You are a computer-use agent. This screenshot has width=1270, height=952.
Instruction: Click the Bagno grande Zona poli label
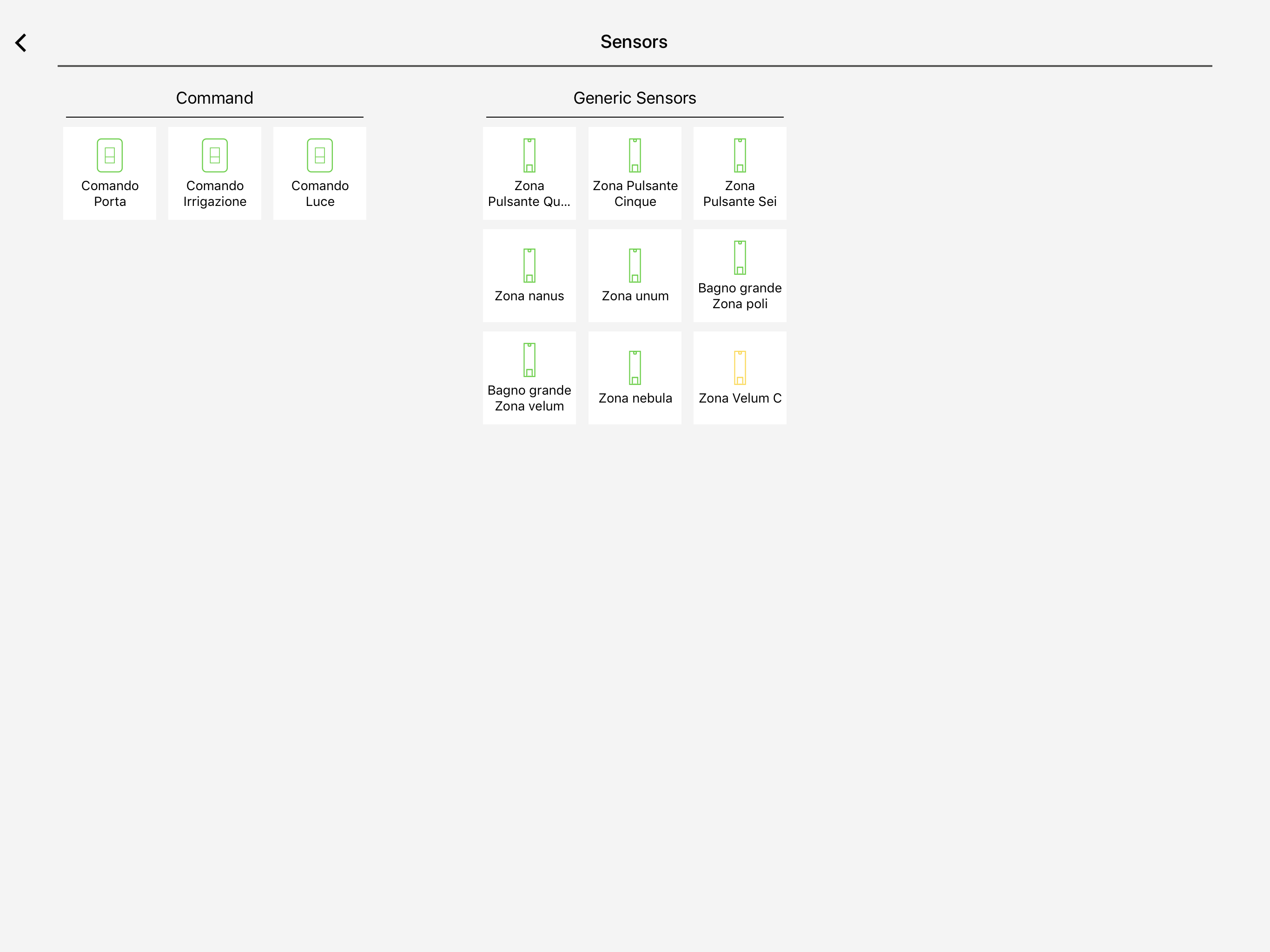tap(740, 296)
